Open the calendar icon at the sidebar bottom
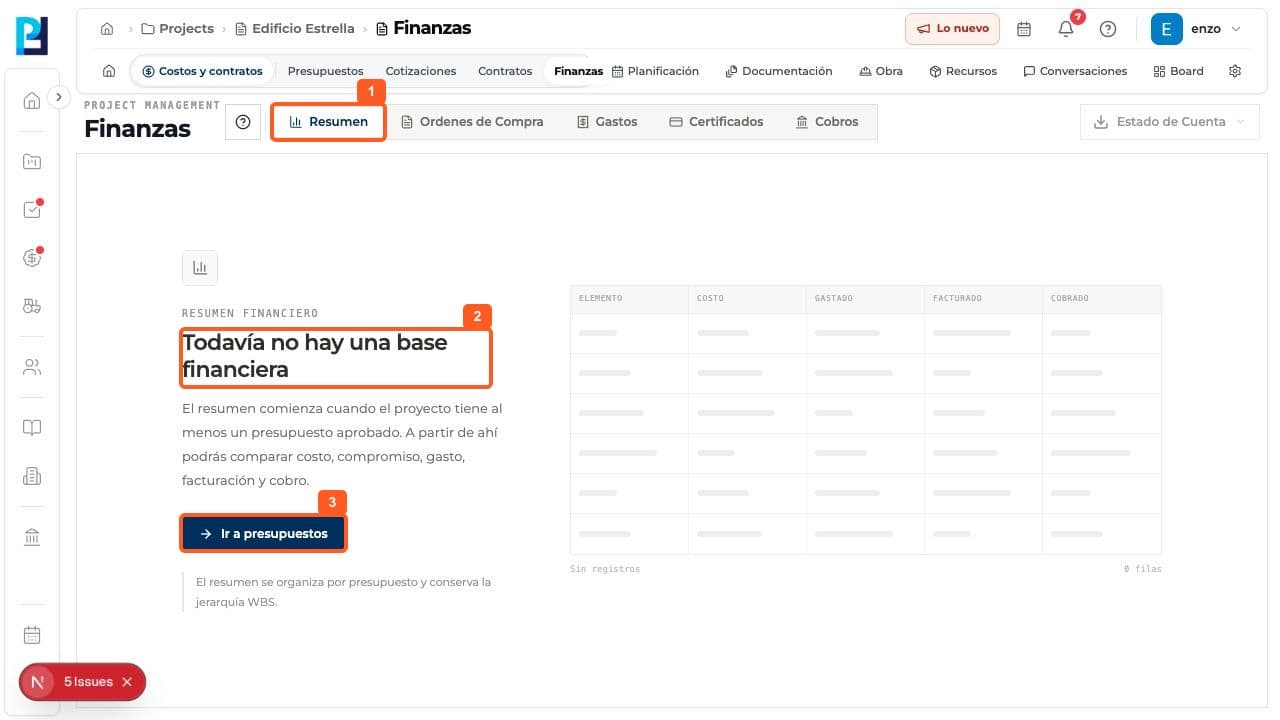Viewport: 1280px width, 720px height. pyautogui.click(x=32, y=635)
